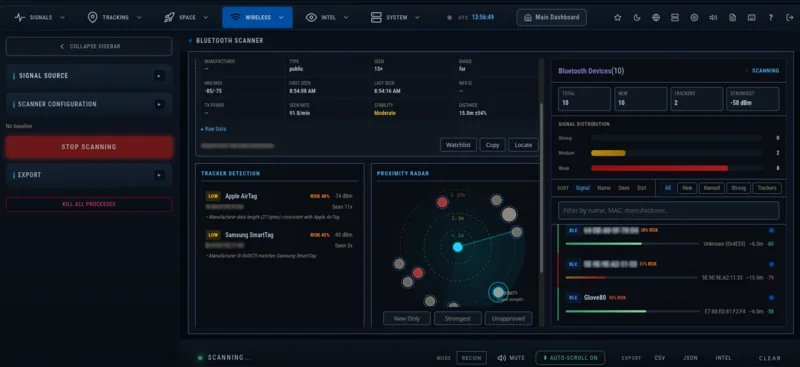The height and width of the screenshot is (367, 800).
Task: Toggle the Mute control in bottom bar
Action: 511,358
